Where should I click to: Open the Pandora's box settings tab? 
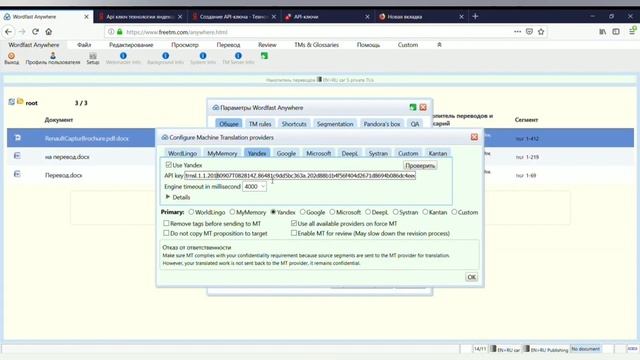click(x=382, y=124)
